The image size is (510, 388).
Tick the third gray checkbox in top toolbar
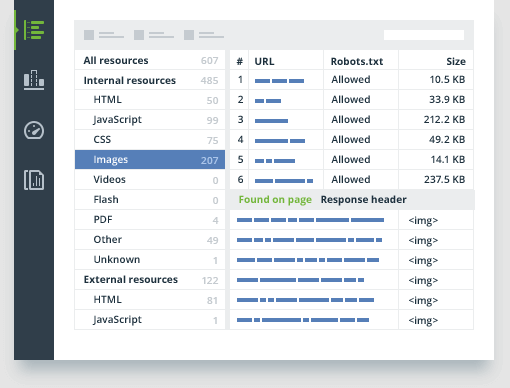(x=189, y=35)
